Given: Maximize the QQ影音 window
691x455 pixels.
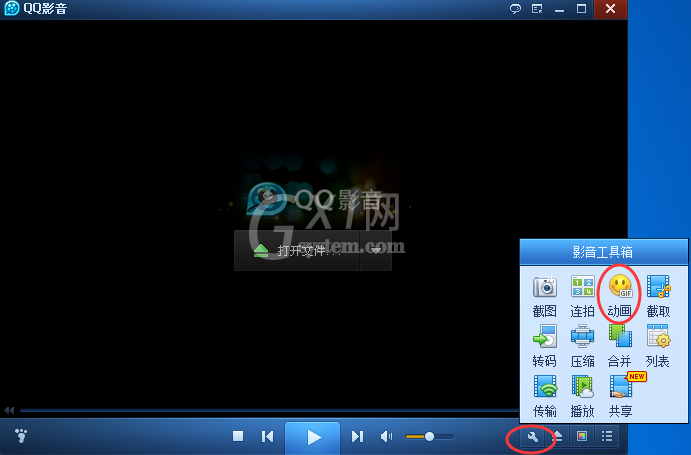Looking at the screenshot, I should 582,9.
